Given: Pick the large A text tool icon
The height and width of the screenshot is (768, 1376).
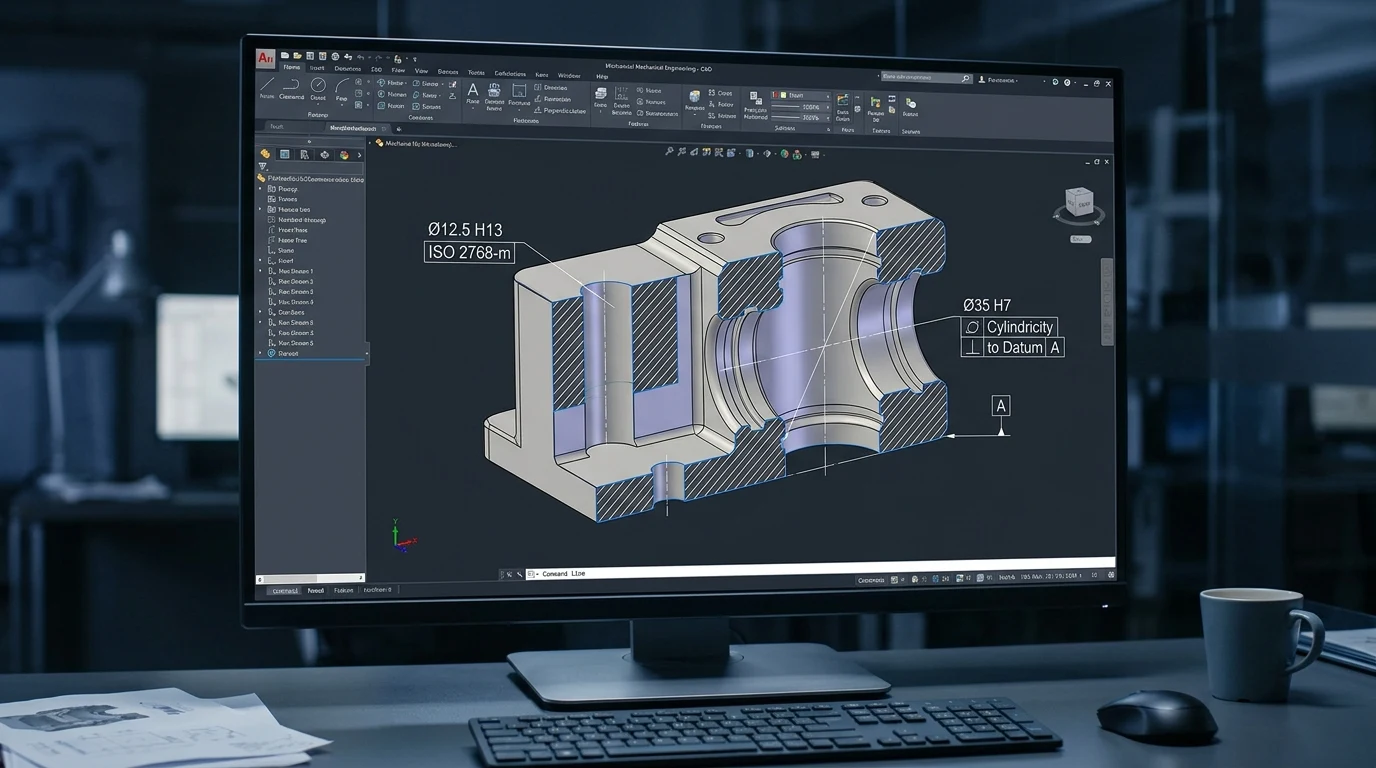Looking at the screenshot, I should (x=473, y=91).
